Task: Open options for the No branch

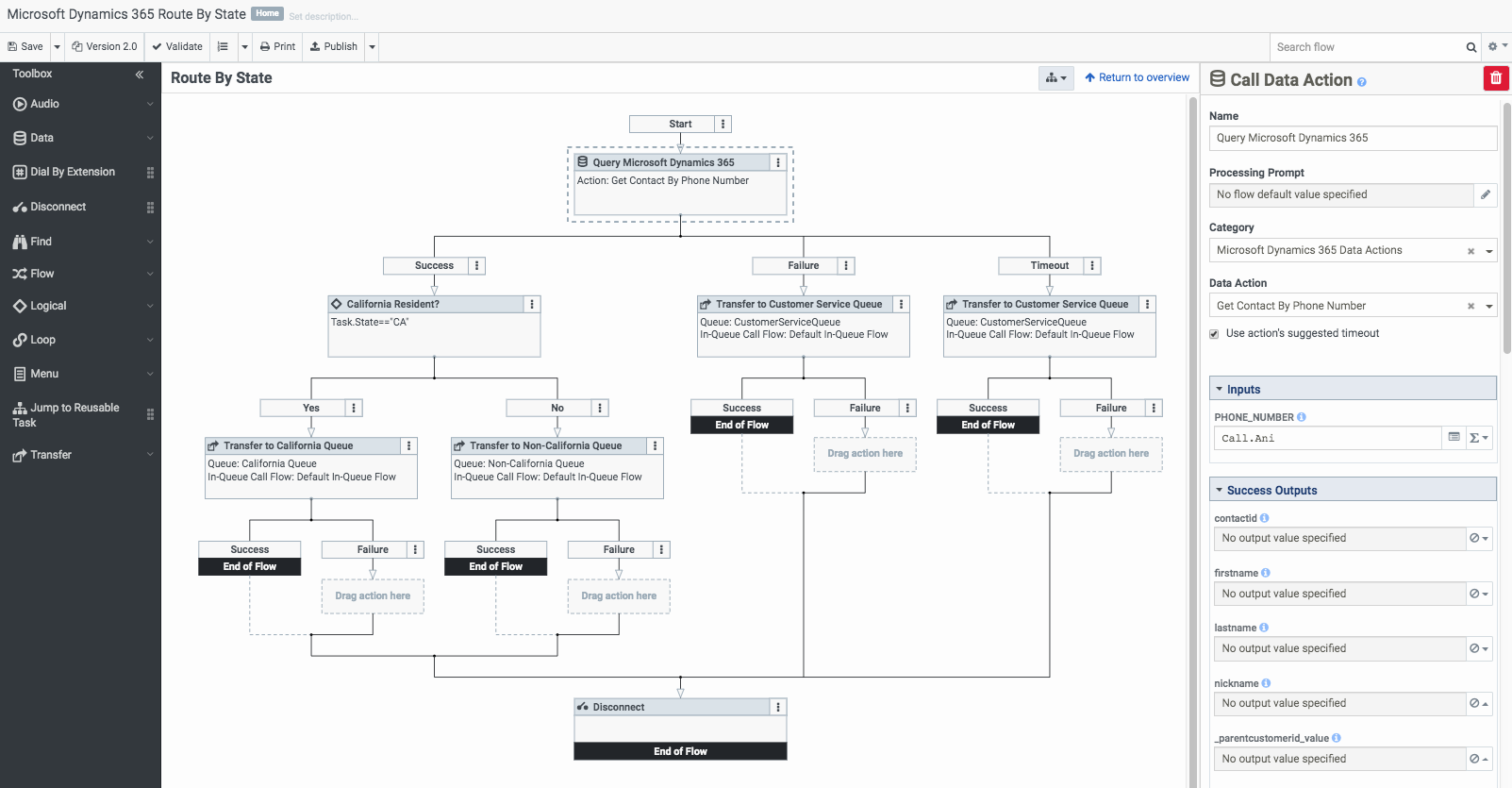Action: [600, 408]
